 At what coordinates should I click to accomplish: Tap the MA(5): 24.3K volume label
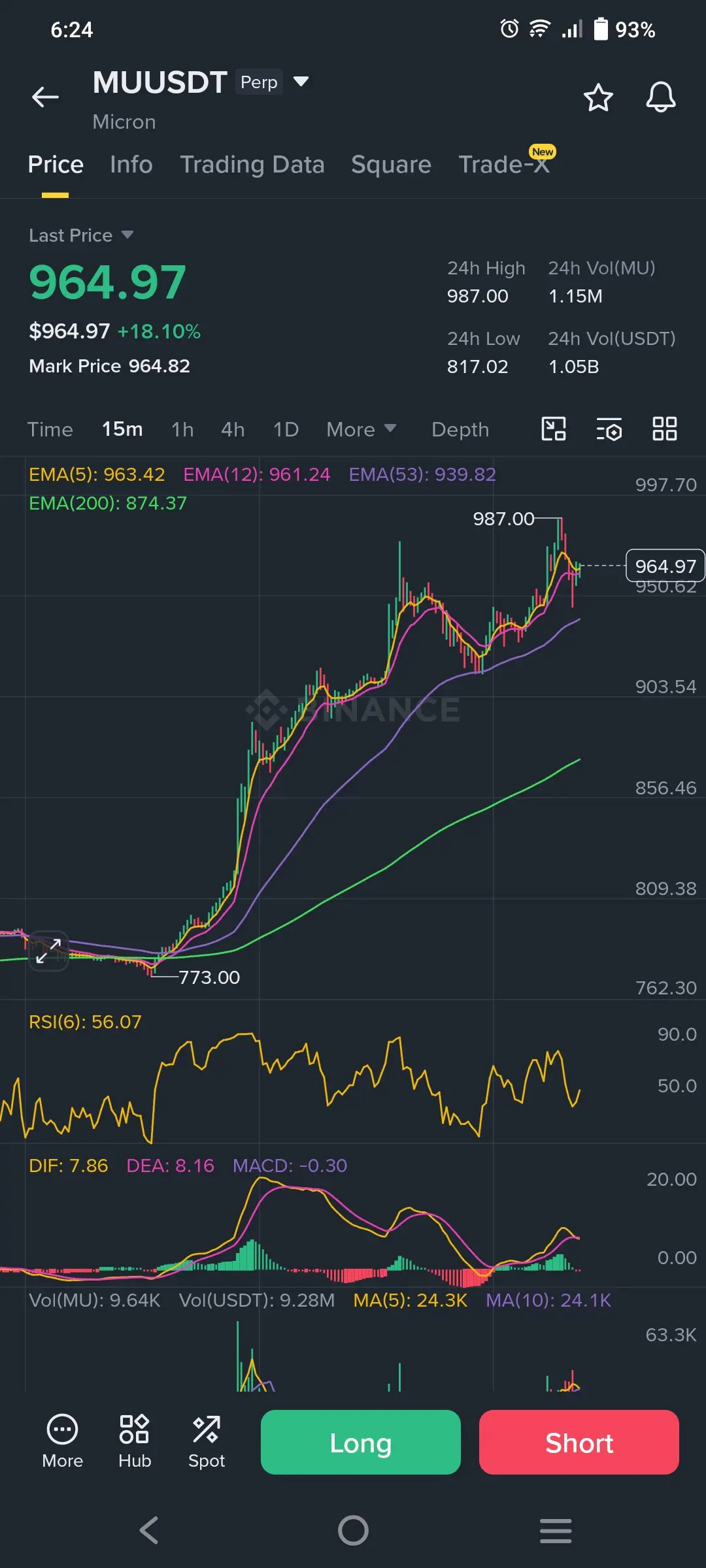pos(411,1300)
